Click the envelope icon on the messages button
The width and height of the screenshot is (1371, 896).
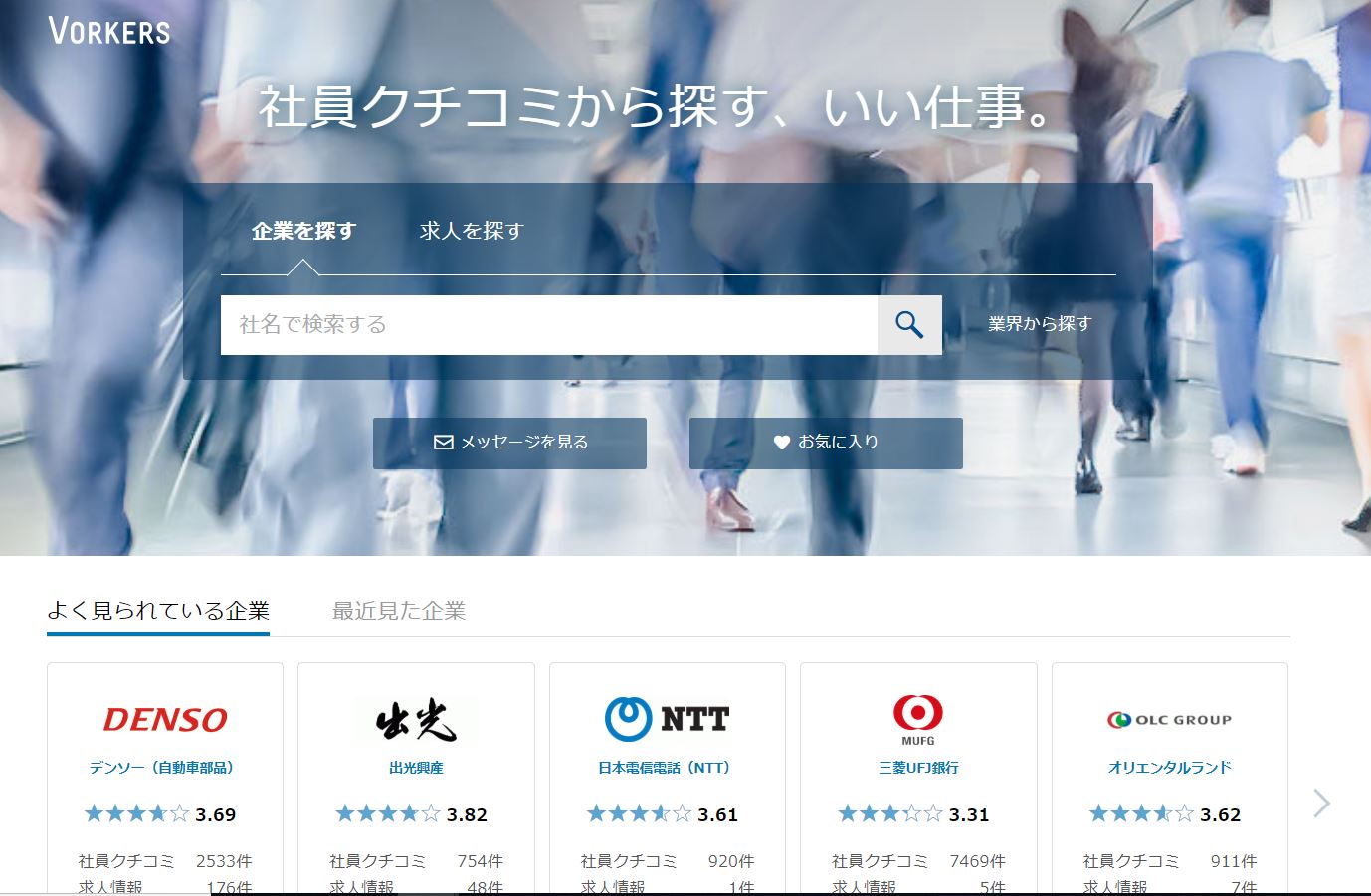coord(444,443)
